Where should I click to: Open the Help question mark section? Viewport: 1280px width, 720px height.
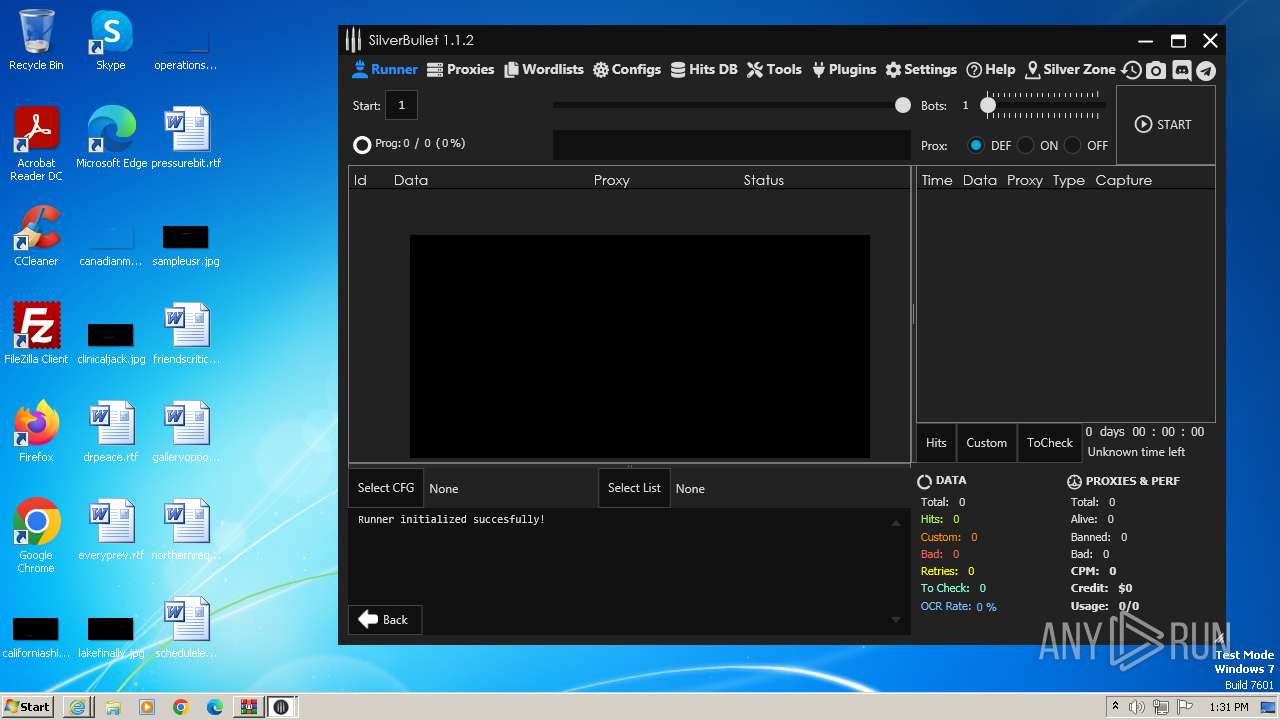pyautogui.click(x=990, y=70)
